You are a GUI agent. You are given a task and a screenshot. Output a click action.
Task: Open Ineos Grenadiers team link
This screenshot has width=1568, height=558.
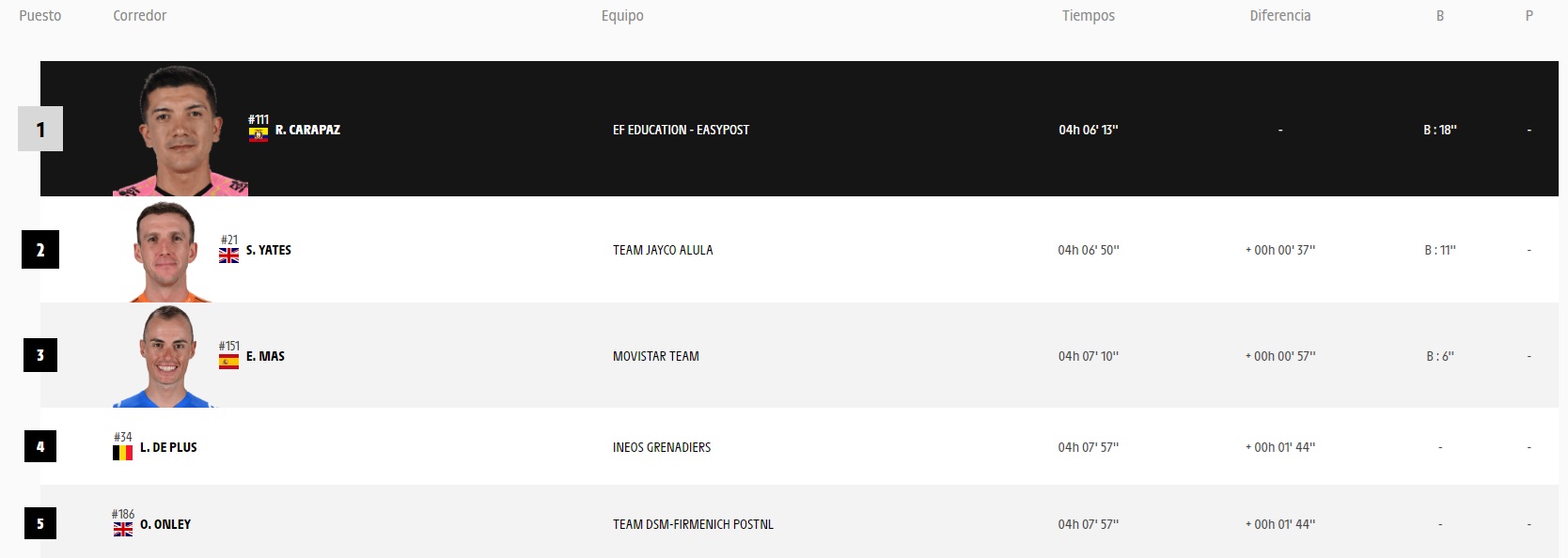coord(661,448)
